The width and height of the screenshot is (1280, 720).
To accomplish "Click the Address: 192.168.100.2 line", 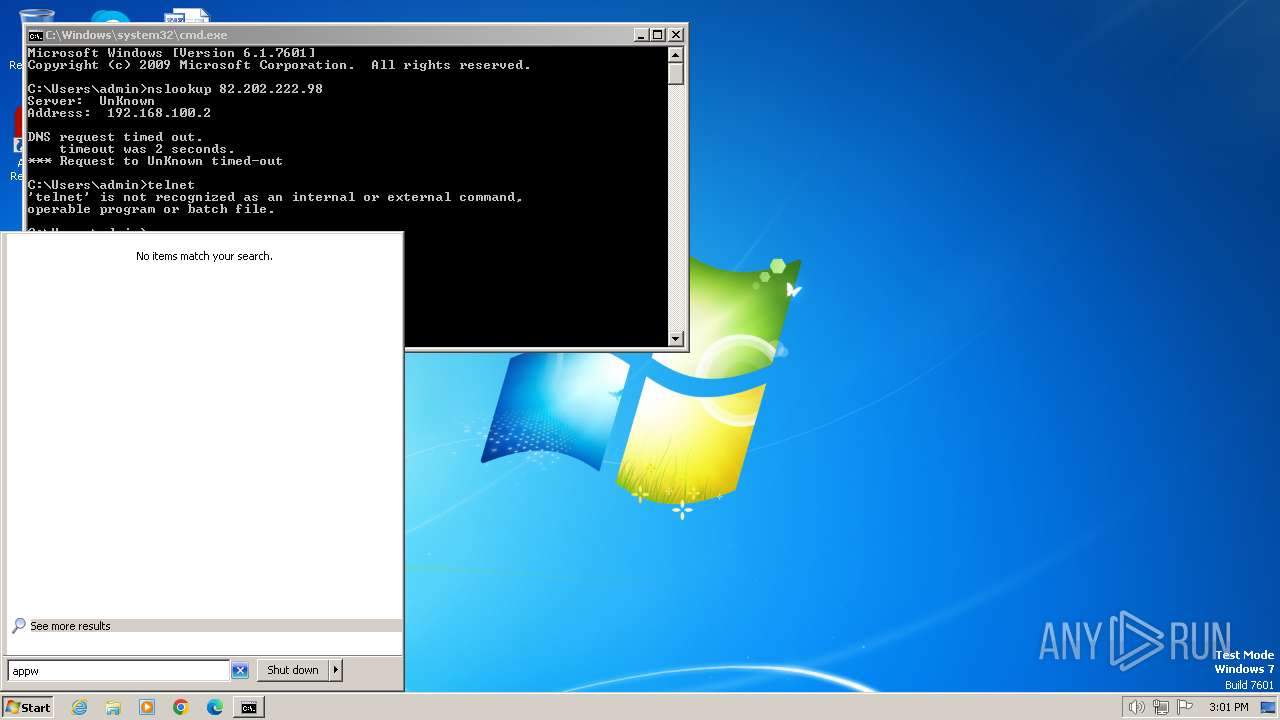I will (x=119, y=113).
